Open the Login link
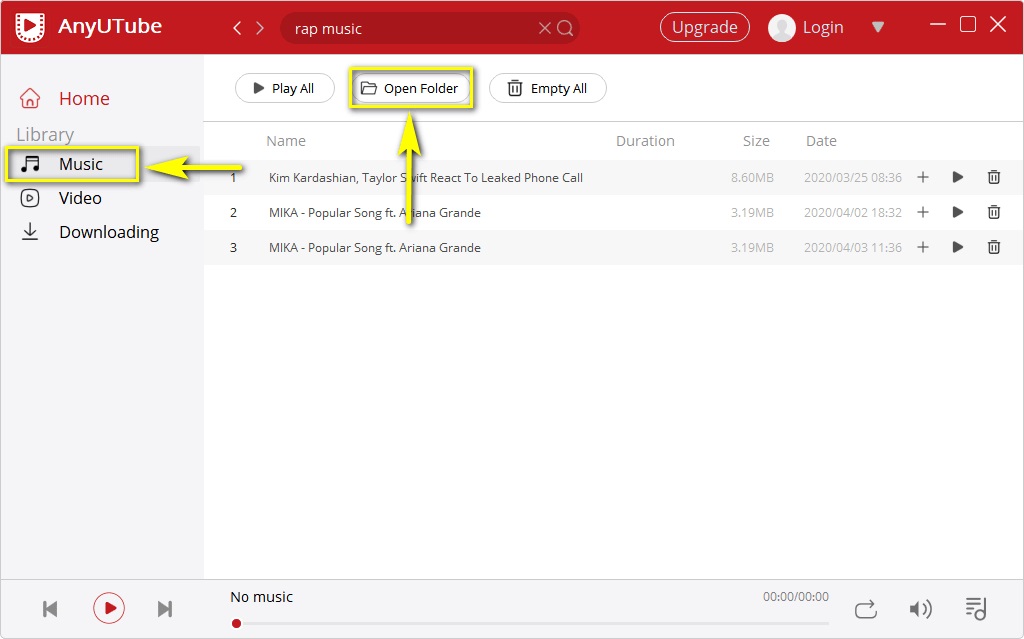The height and width of the screenshot is (639, 1024). pos(823,27)
